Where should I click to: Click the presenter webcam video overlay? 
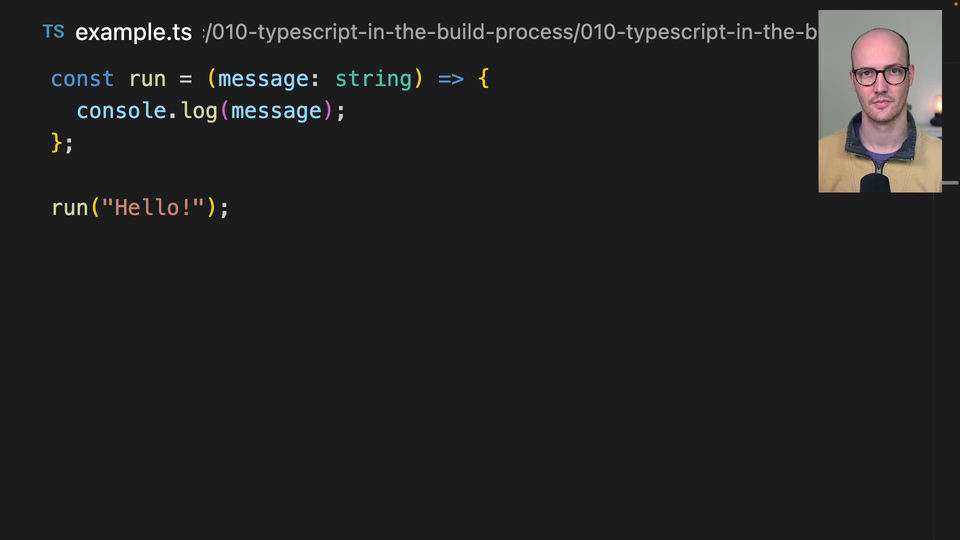[x=879, y=101]
